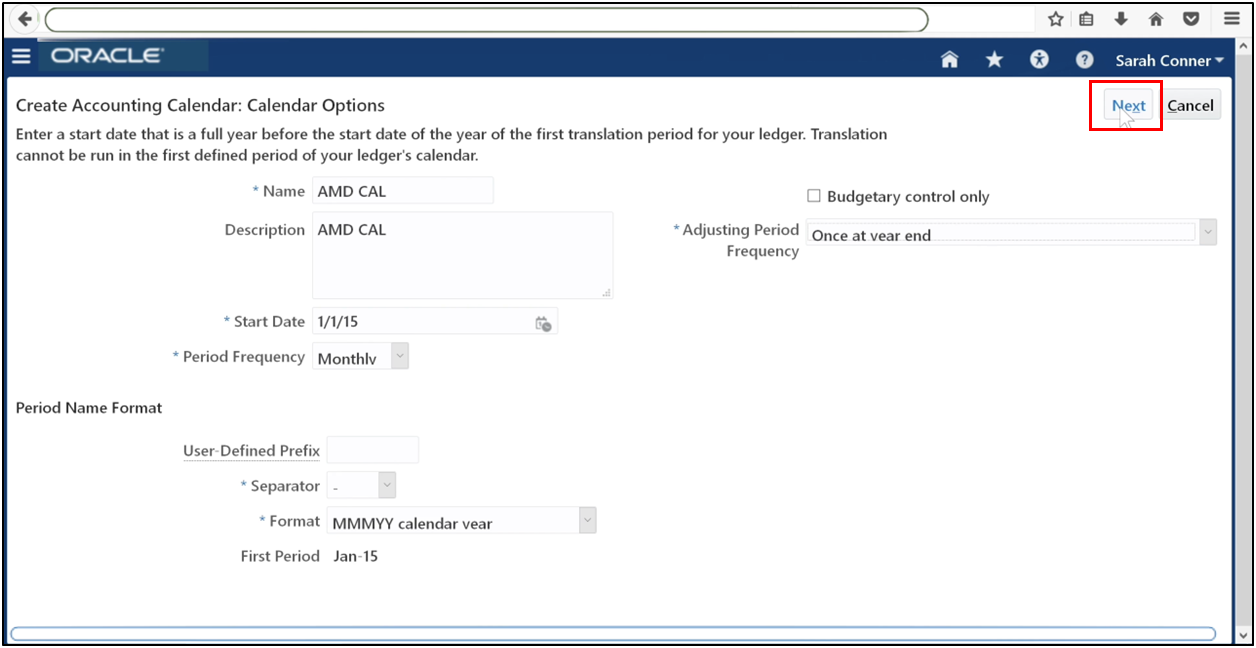Bookmark the page using the address bar star
The image size is (1256, 648).
pos(1054,18)
